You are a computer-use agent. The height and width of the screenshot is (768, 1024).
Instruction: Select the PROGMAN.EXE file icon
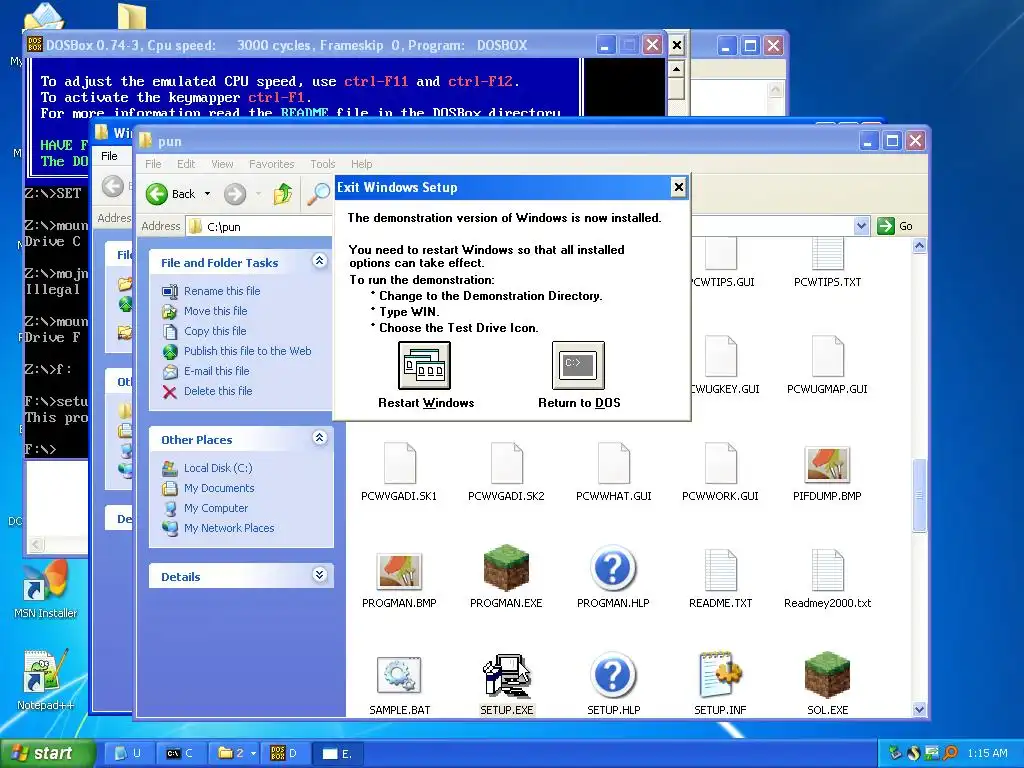[x=506, y=568]
